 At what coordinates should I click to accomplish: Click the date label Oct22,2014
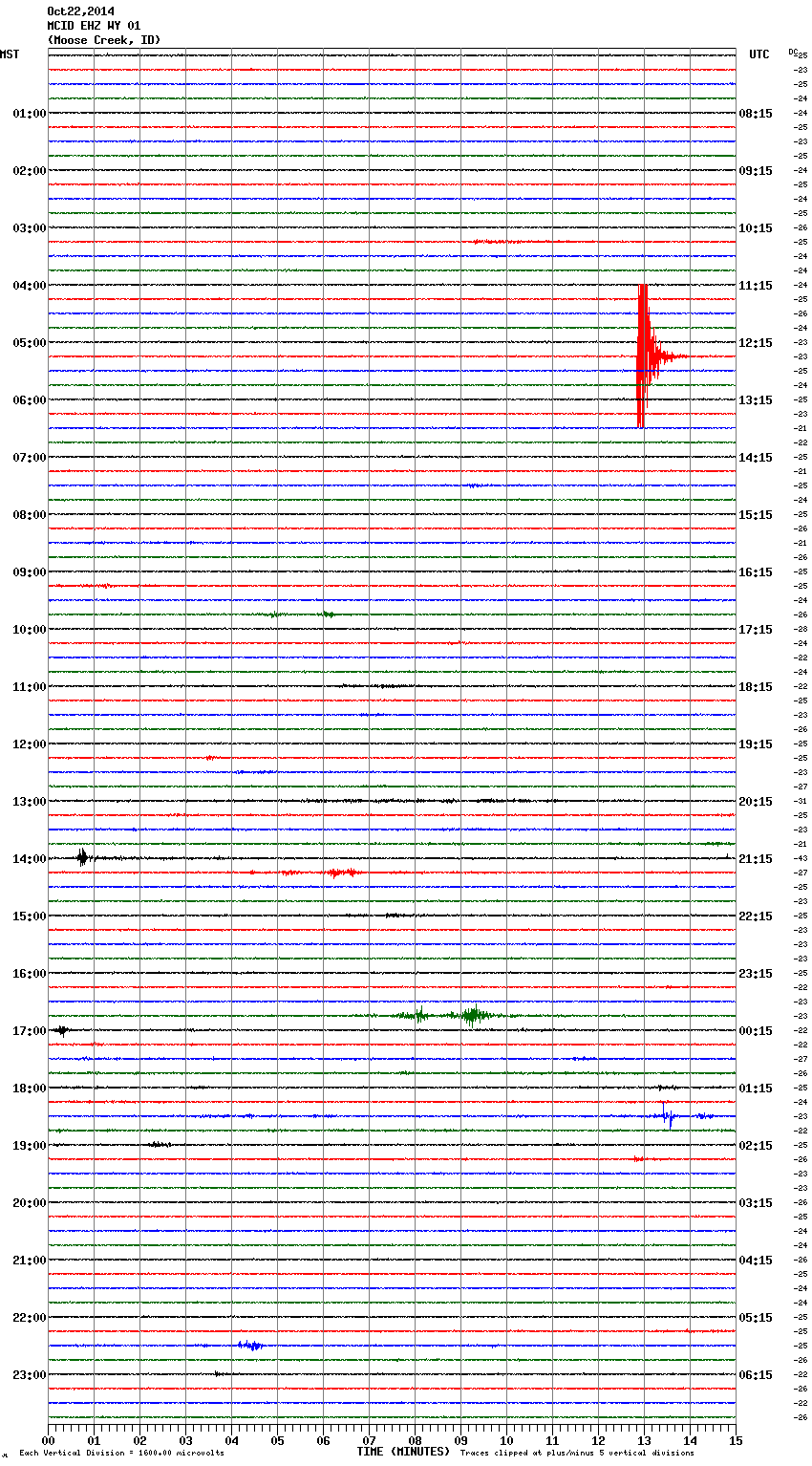80,11
